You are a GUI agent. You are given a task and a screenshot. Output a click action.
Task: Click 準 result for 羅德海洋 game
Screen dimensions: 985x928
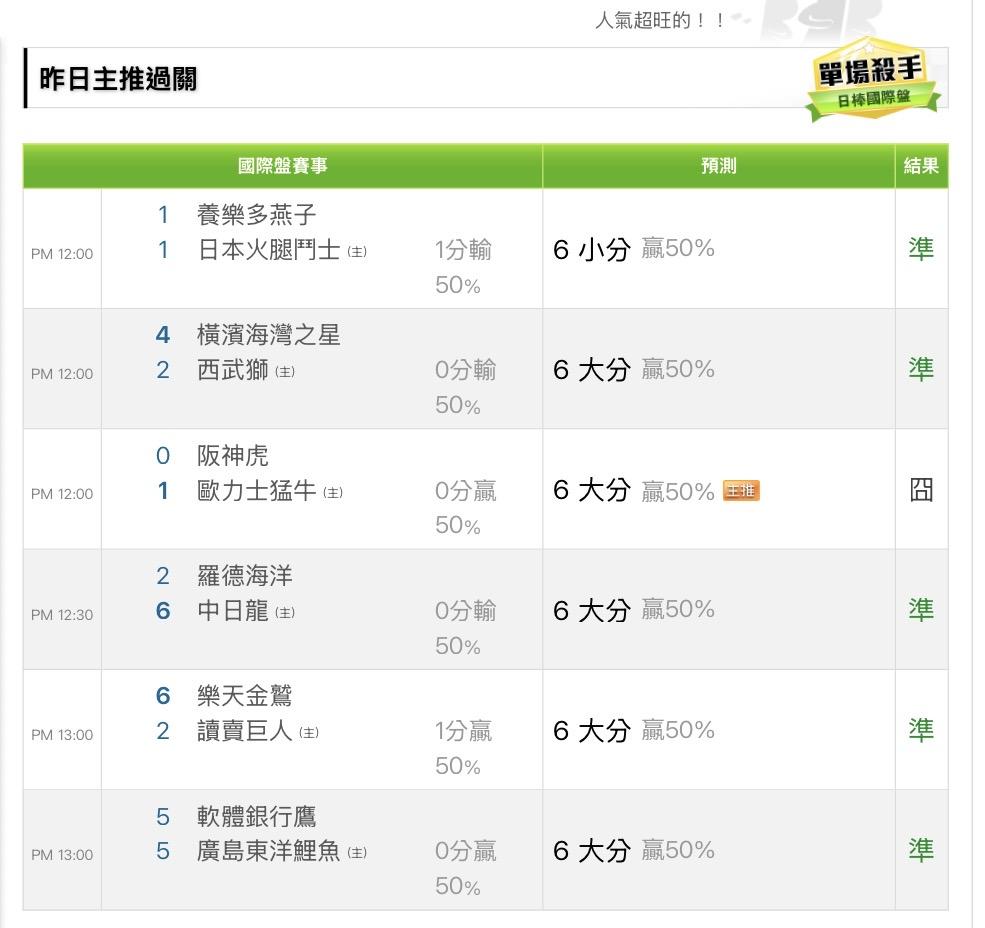tap(920, 610)
